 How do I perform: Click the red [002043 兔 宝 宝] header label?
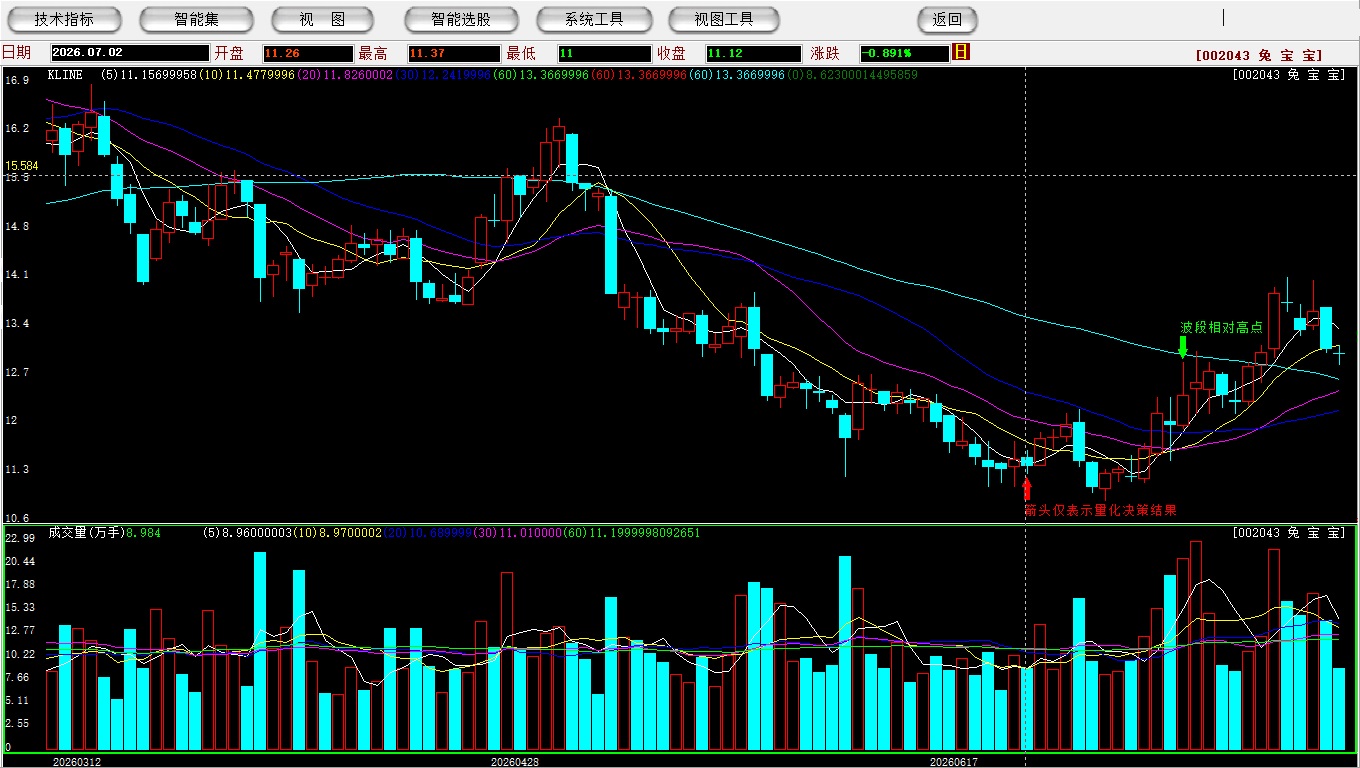pos(1259,56)
